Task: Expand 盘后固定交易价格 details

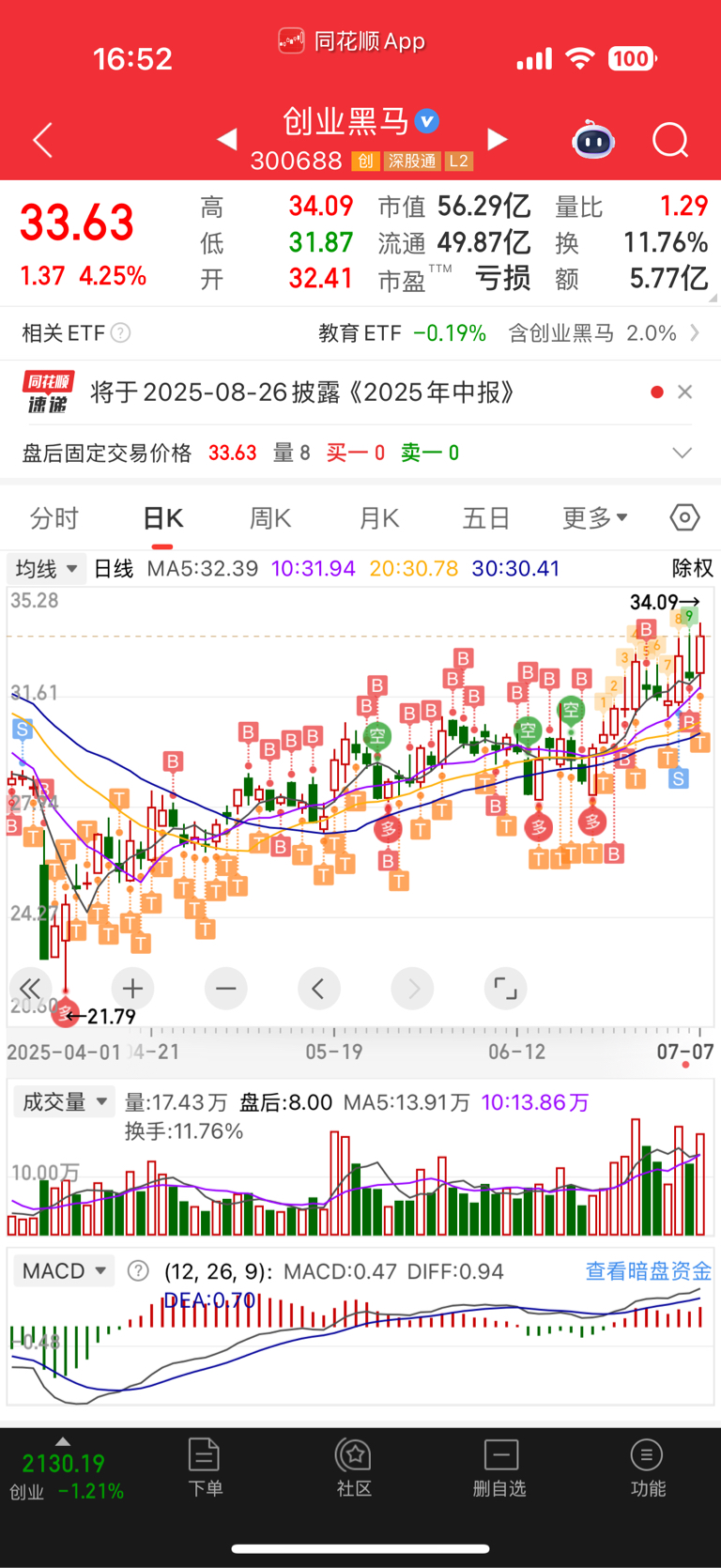Action: pos(683,453)
